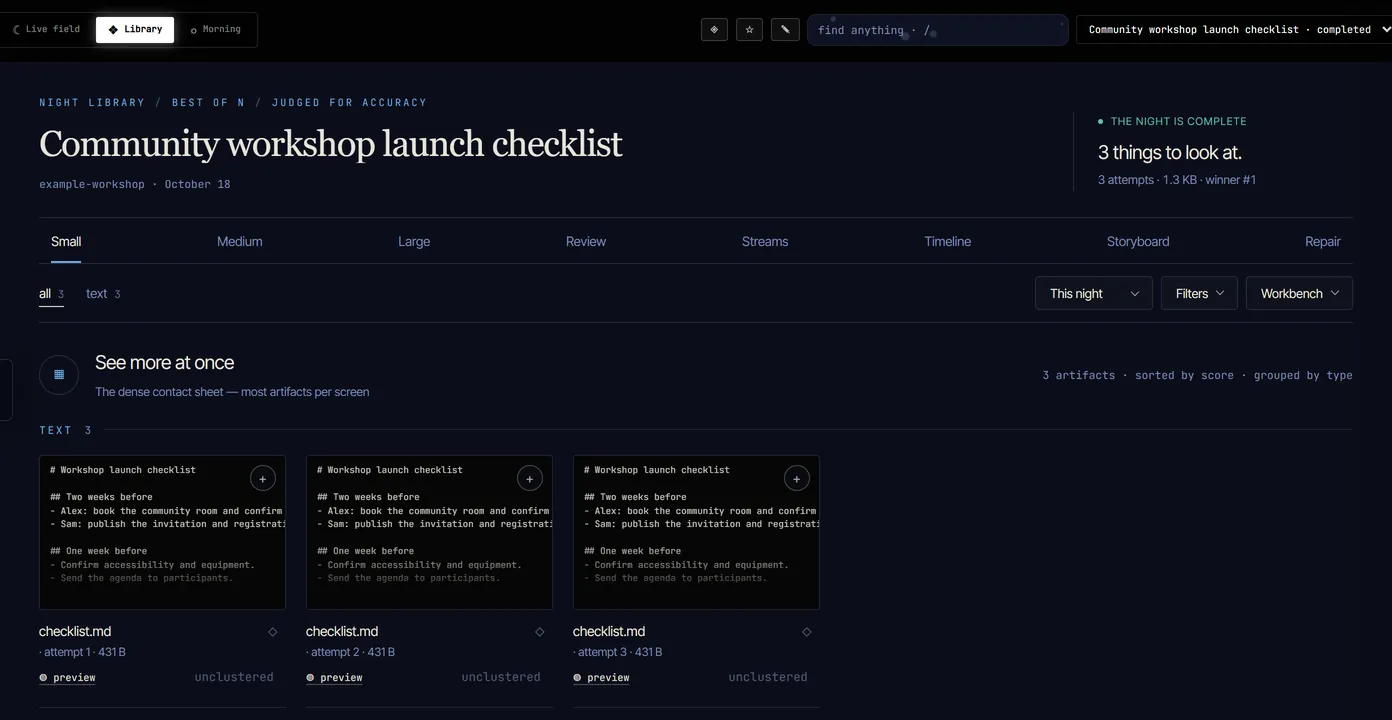The height and width of the screenshot is (720, 1392).
Task: Click the plus button on attempt 2 card
Action: pyautogui.click(x=530, y=479)
